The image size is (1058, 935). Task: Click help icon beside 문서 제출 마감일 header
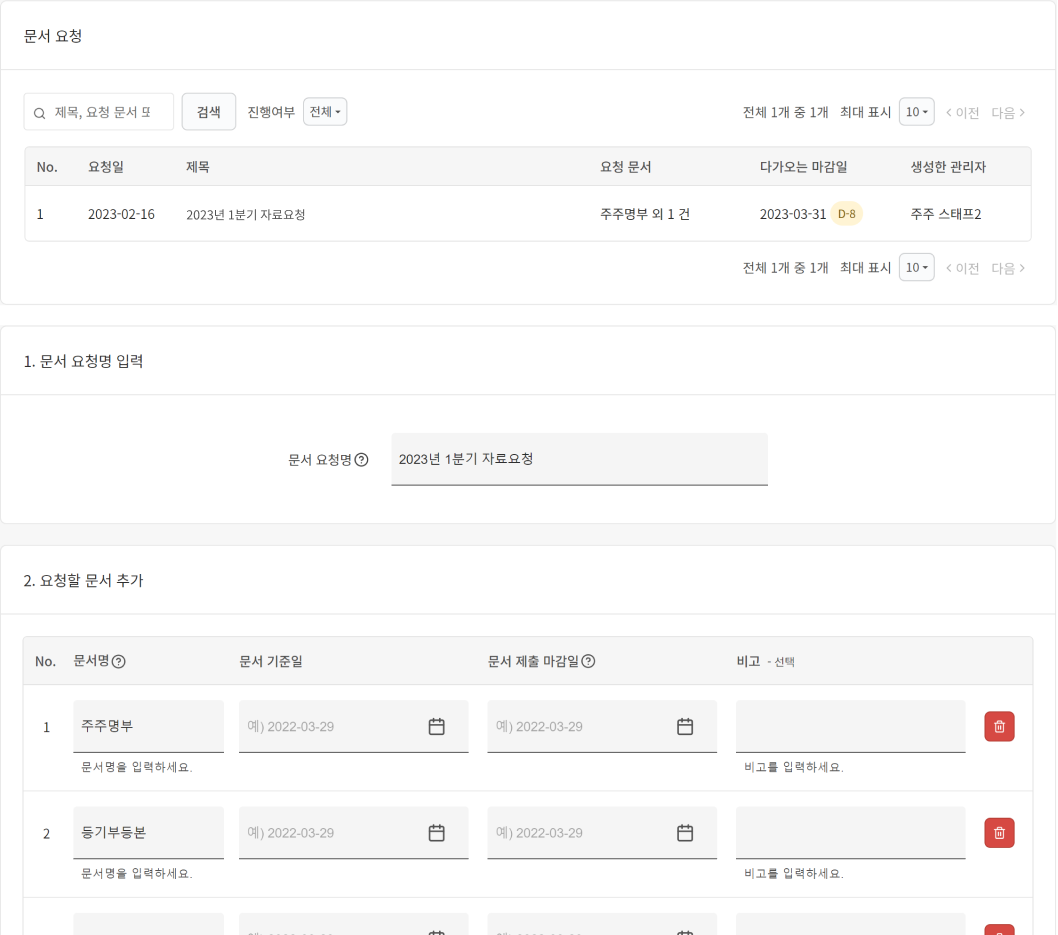click(588, 661)
